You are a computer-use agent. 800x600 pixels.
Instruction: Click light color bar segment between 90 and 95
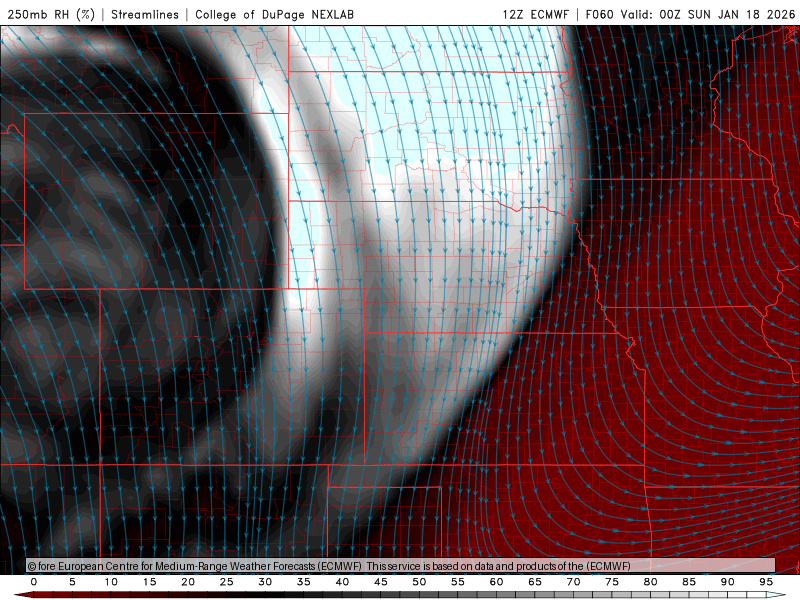tap(747, 595)
